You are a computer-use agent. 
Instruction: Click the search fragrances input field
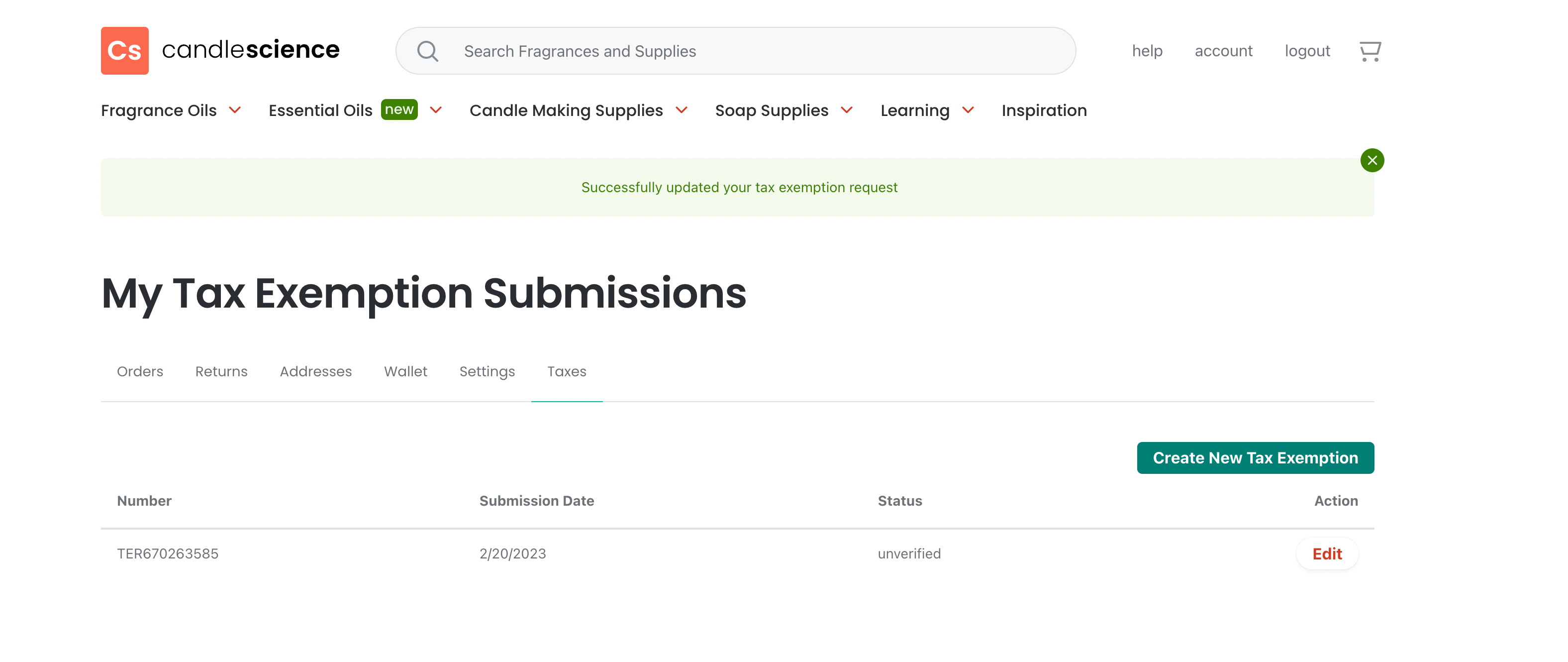730,51
